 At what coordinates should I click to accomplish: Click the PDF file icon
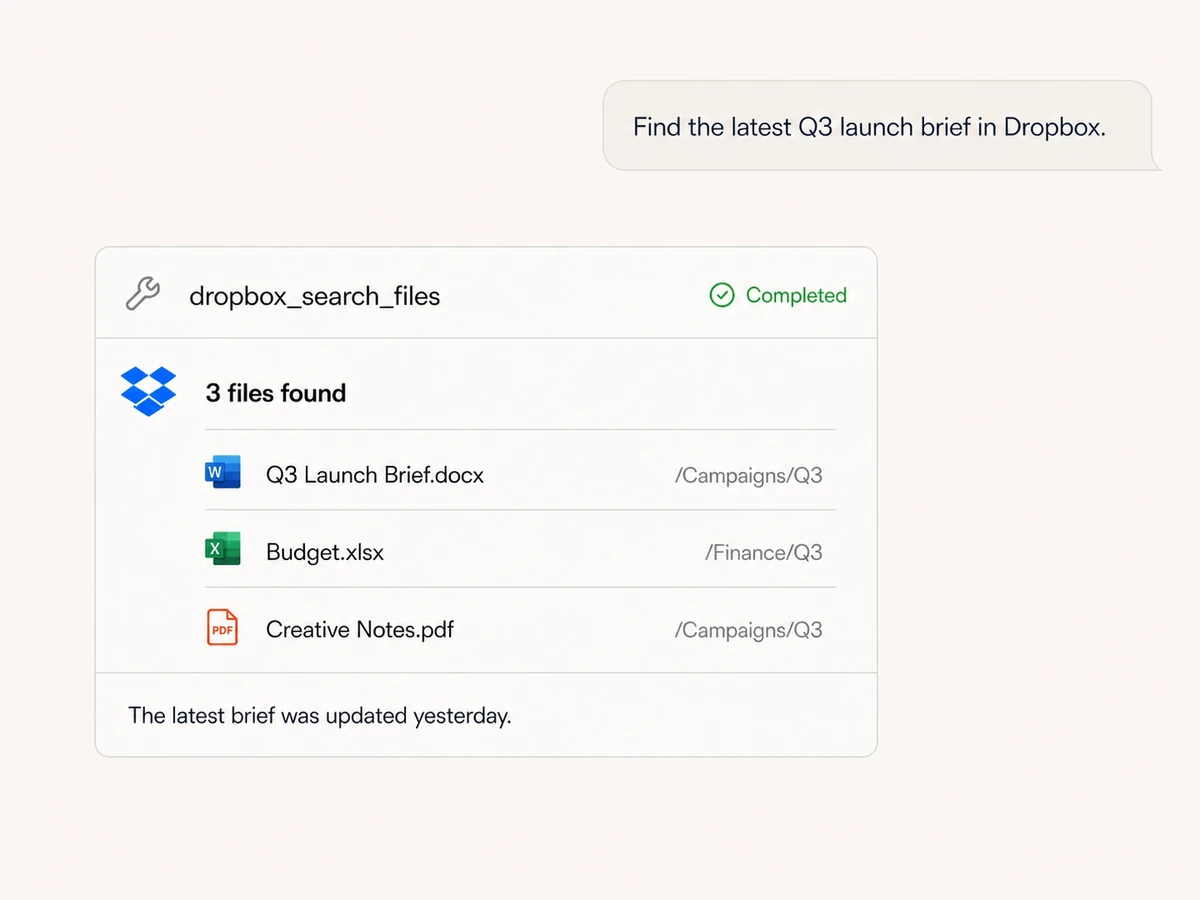(222, 628)
